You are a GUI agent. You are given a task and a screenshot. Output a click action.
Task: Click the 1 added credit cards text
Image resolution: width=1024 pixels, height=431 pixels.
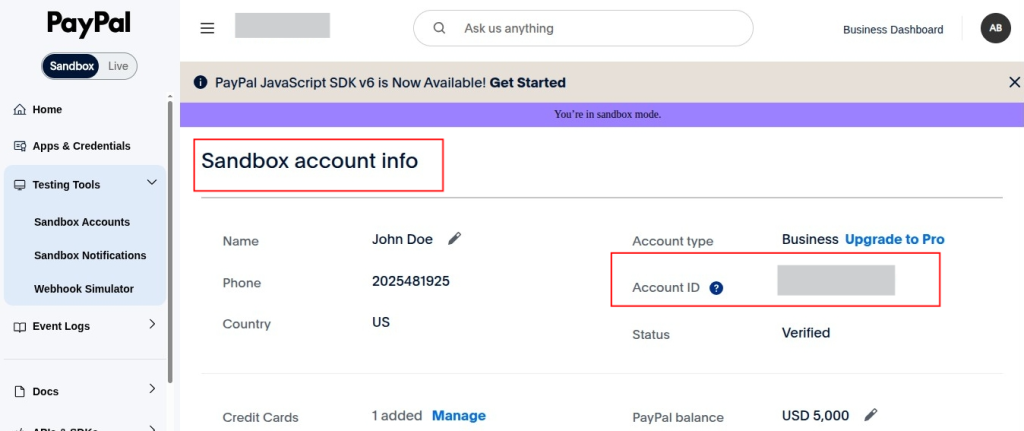coord(396,415)
